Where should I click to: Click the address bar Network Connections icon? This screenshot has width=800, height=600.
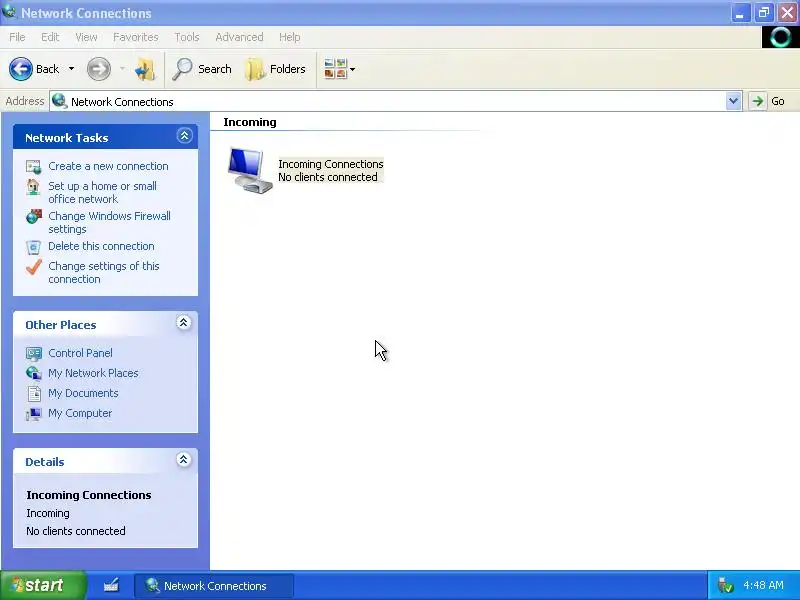point(59,101)
